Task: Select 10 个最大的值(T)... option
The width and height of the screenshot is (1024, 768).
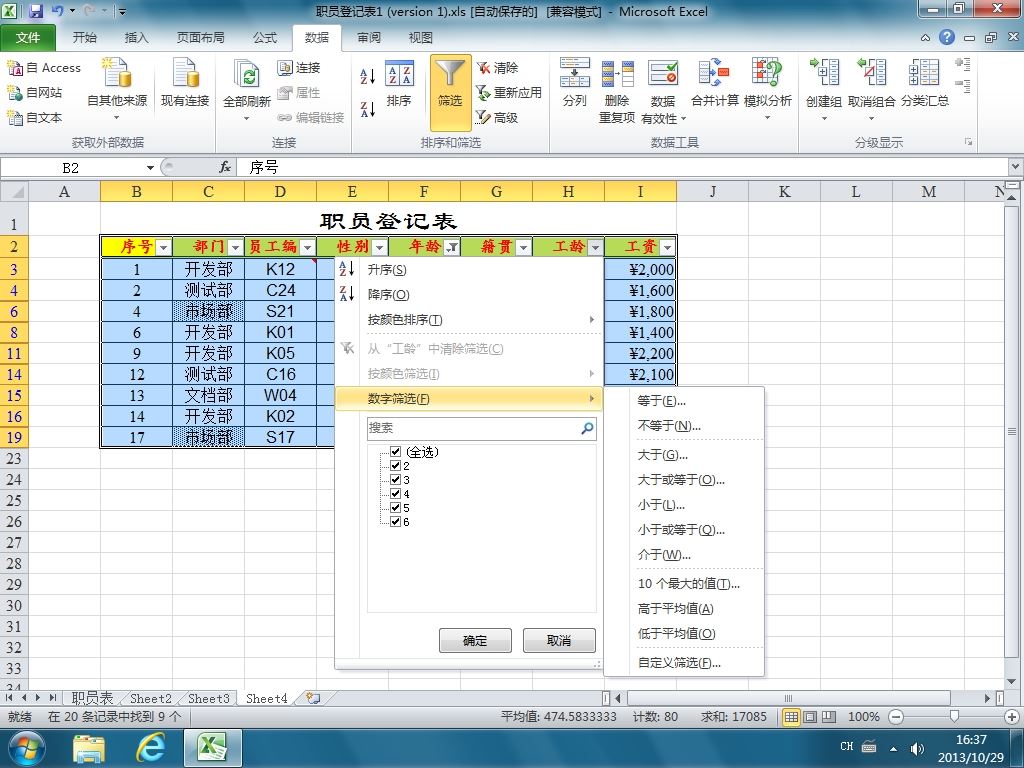Action: coord(684,584)
